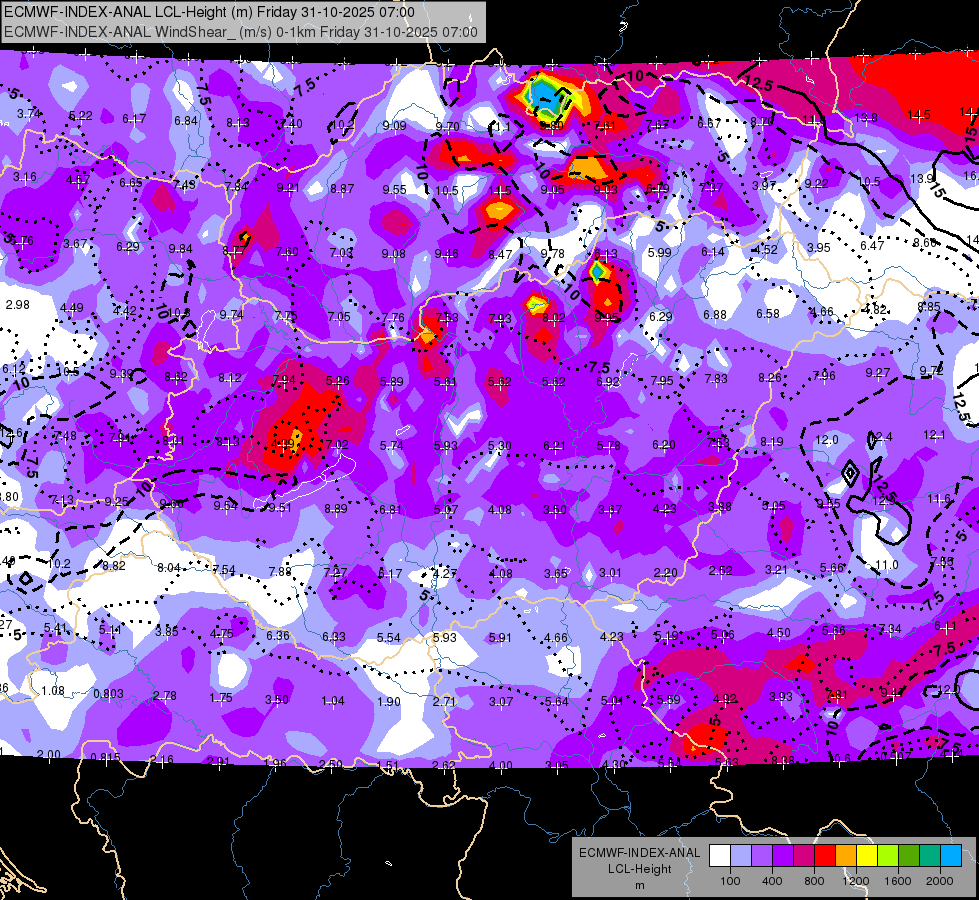Viewport: 979px width, 900px height.
Task: Click the WindShear 0-1km title line
Action: click(240, 32)
